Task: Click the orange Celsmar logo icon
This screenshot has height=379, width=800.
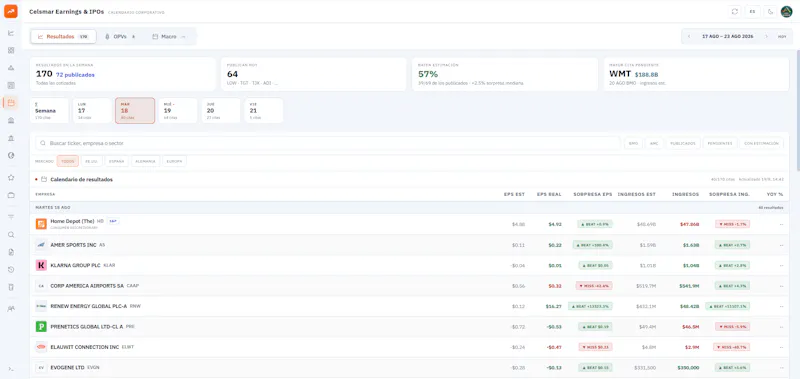Action: [x=11, y=11]
